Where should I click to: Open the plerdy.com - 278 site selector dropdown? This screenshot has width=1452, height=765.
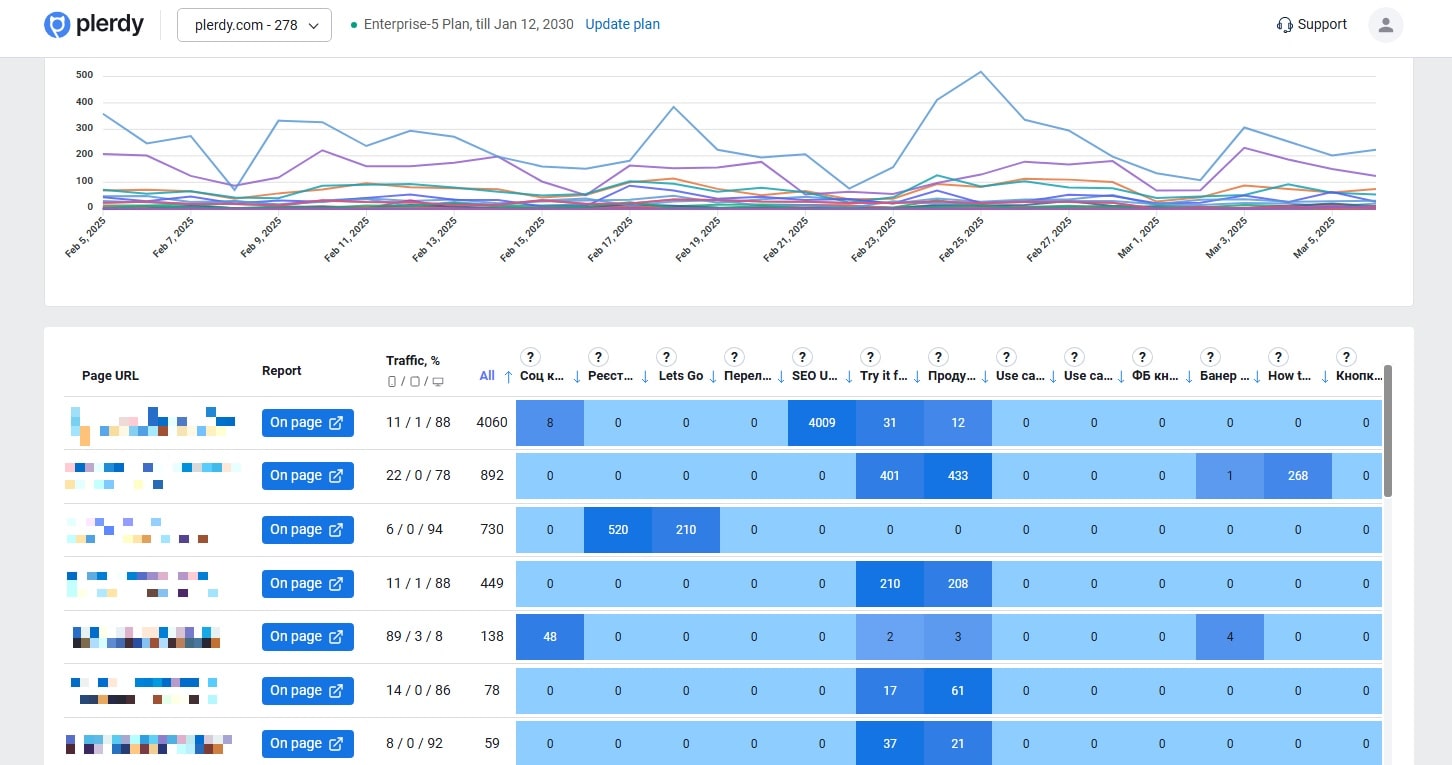254,25
